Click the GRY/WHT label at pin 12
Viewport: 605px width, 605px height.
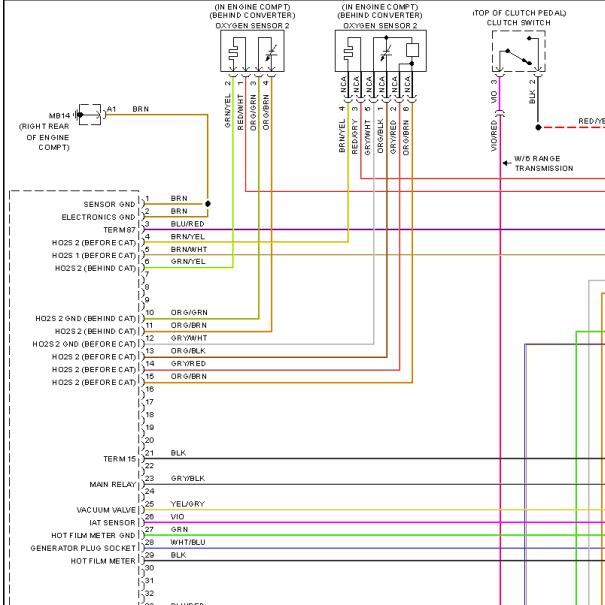[189, 338]
